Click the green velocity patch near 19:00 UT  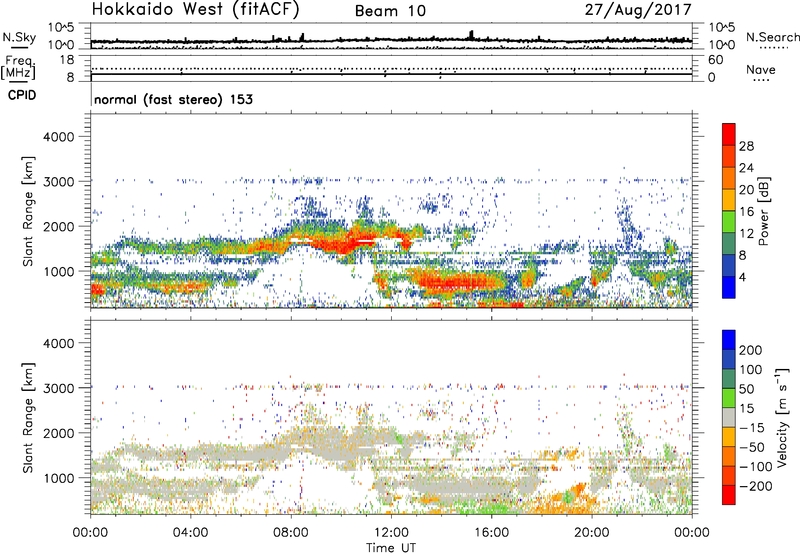[x=568, y=497]
